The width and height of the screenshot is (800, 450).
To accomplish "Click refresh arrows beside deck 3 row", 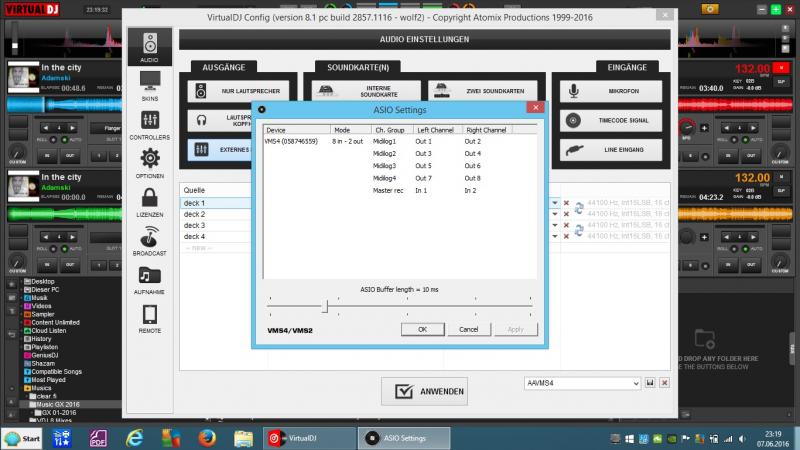I will [579, 231].
